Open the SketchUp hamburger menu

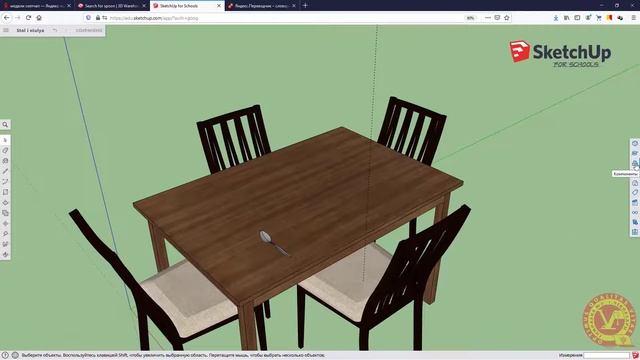6,30
